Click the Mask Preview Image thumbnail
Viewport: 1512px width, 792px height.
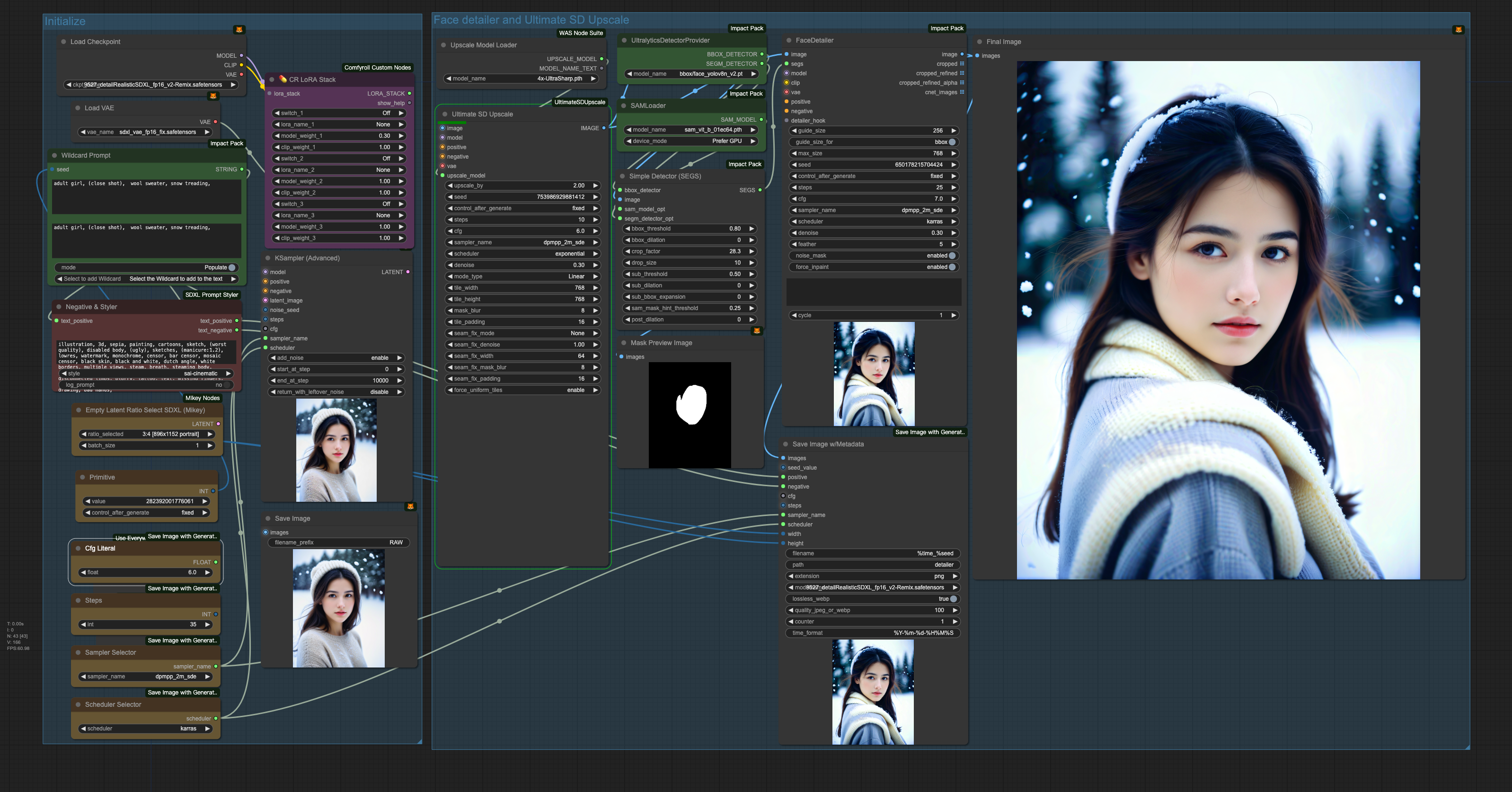point(689,415)
